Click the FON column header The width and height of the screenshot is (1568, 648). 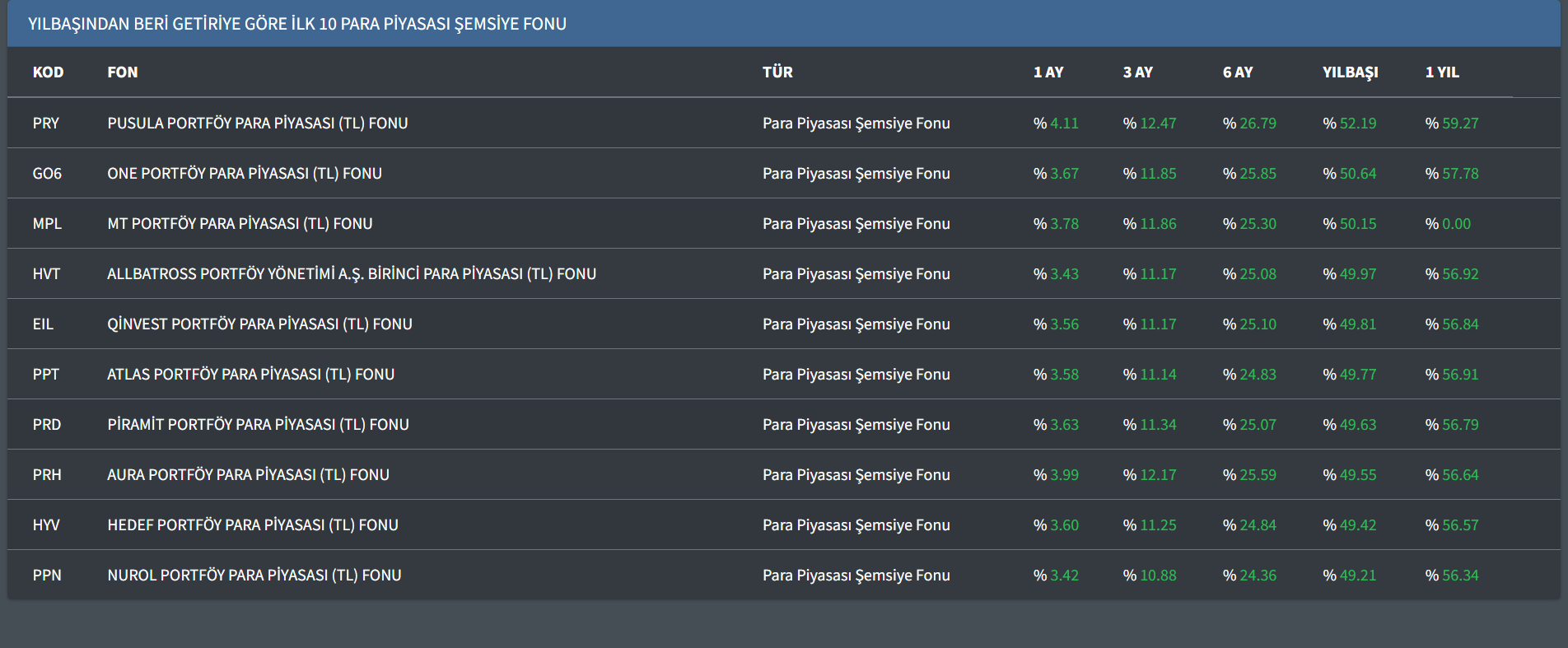point(122,72)
